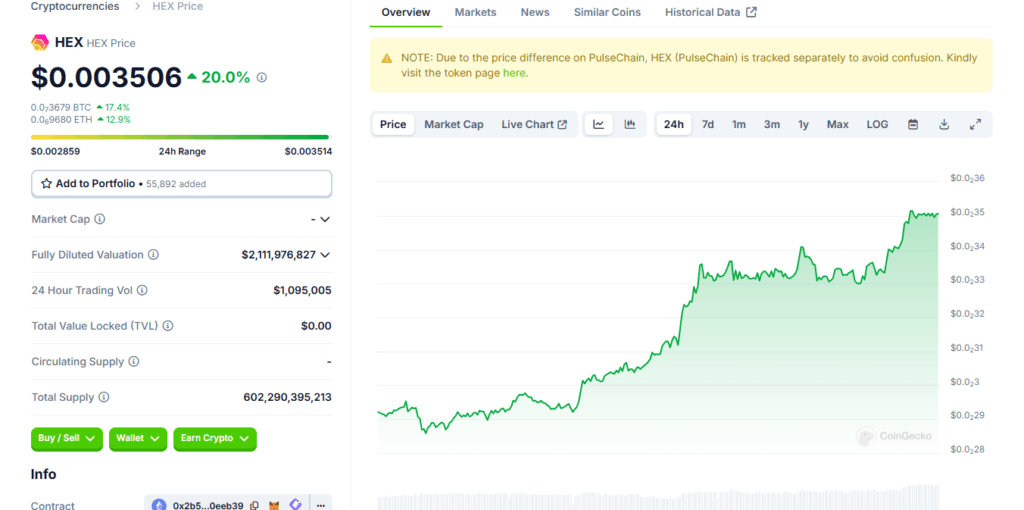Follow the 'here' token page link
This screenshot has height=510, width=1024.
(x=513, y=73)
